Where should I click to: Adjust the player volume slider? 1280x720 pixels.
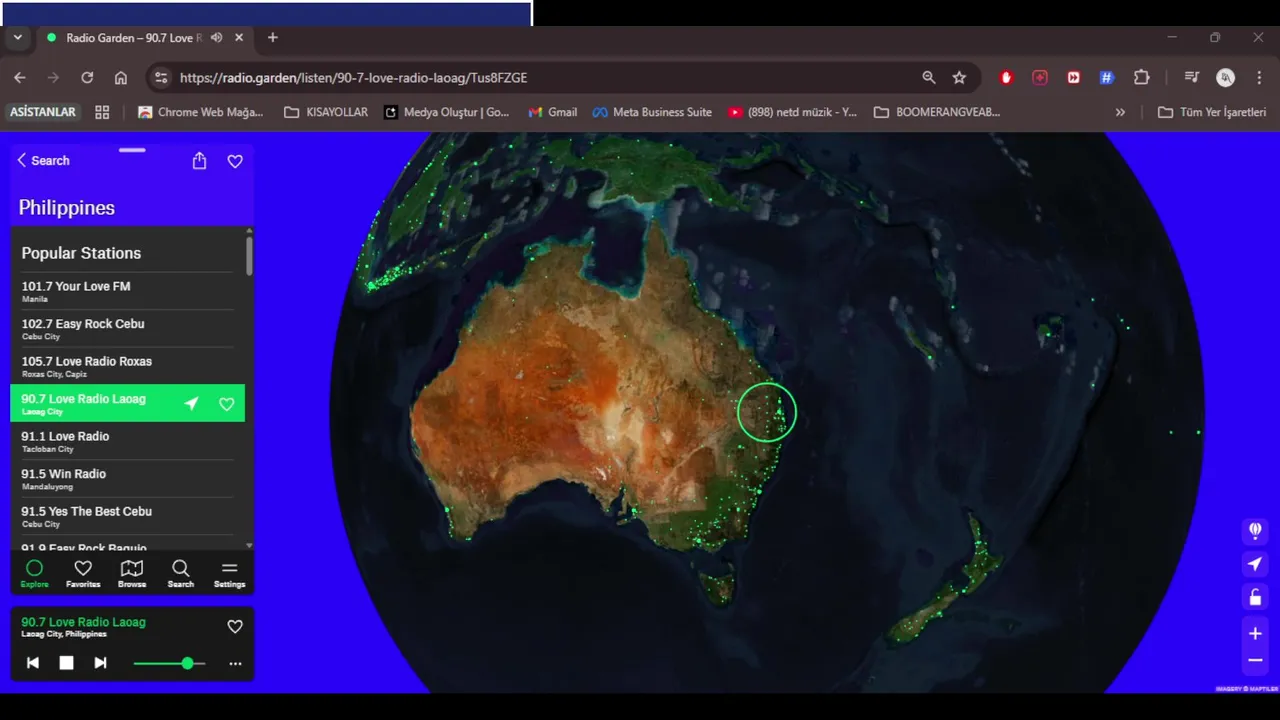169,664
